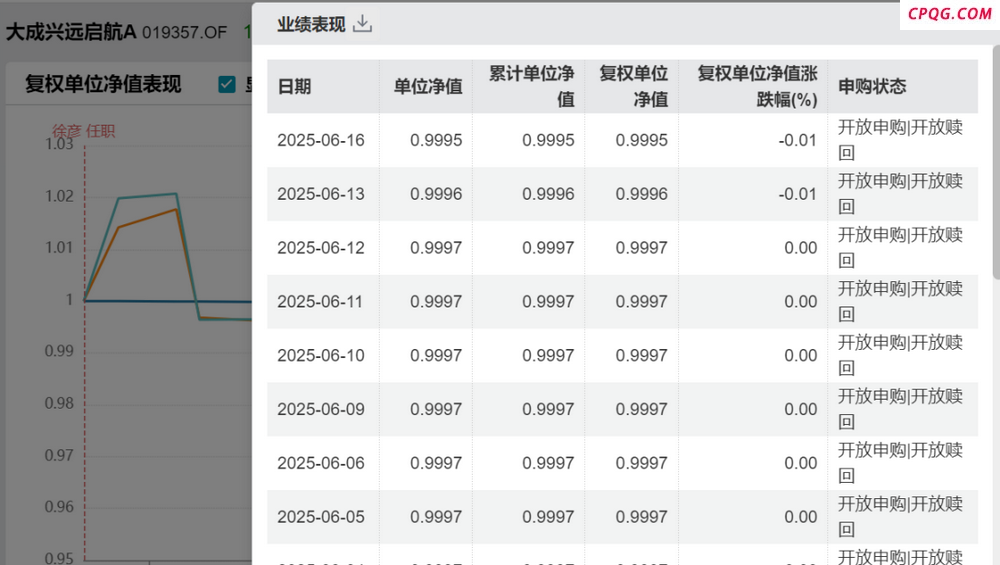Screen dimensions: 1000x565
Task: Click the CPQG.COM watermark logo
Action: click(x=950, y=13)
